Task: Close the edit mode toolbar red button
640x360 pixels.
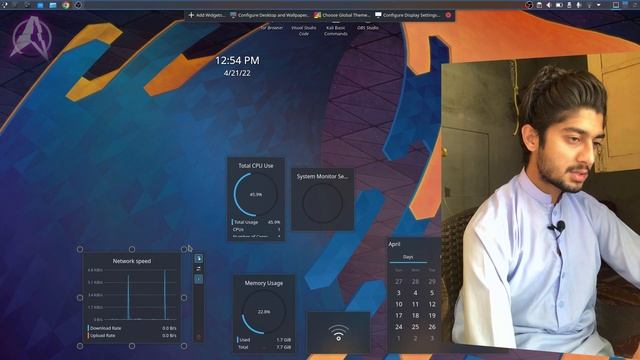Action: click(448, 15)
